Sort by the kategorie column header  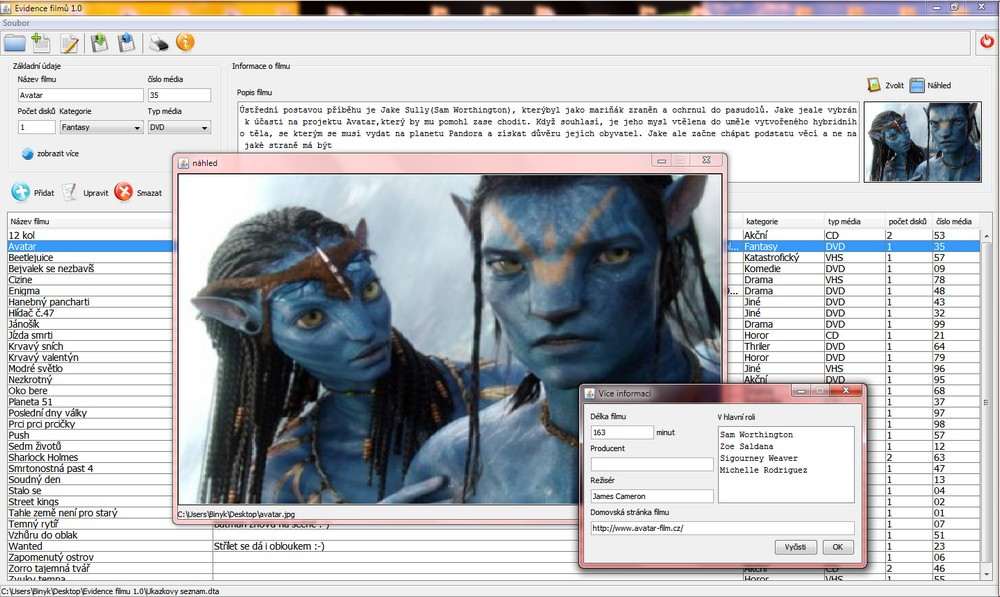point(782,221)
